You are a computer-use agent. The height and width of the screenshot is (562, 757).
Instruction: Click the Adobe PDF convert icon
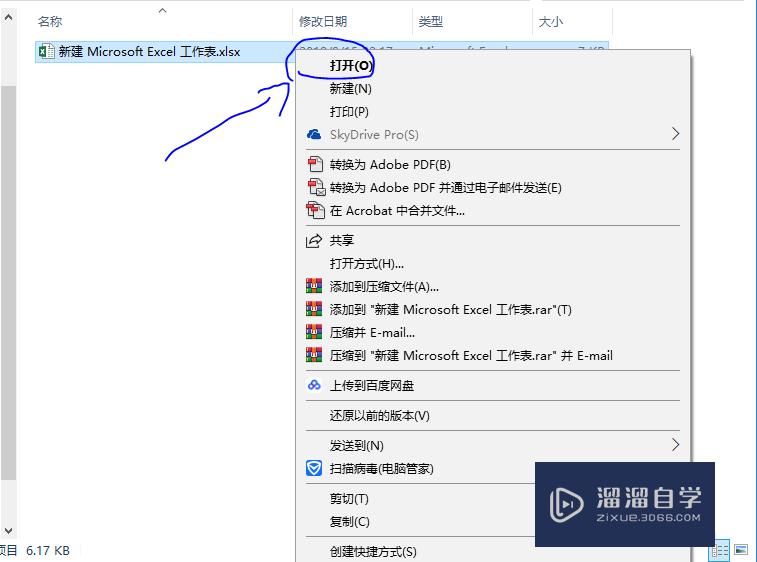pos(315,164)
